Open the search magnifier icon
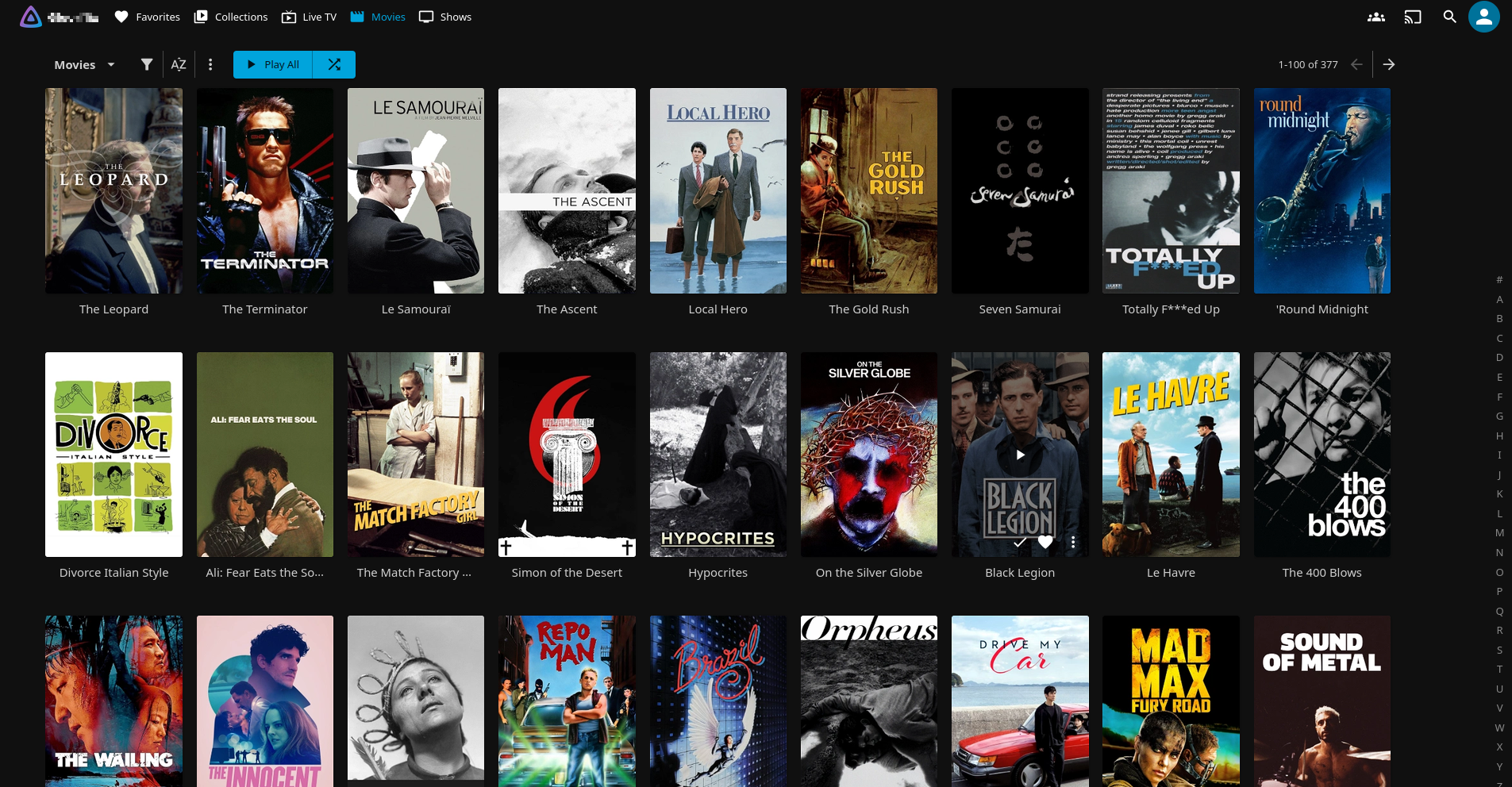 [x=1449, y=17]
